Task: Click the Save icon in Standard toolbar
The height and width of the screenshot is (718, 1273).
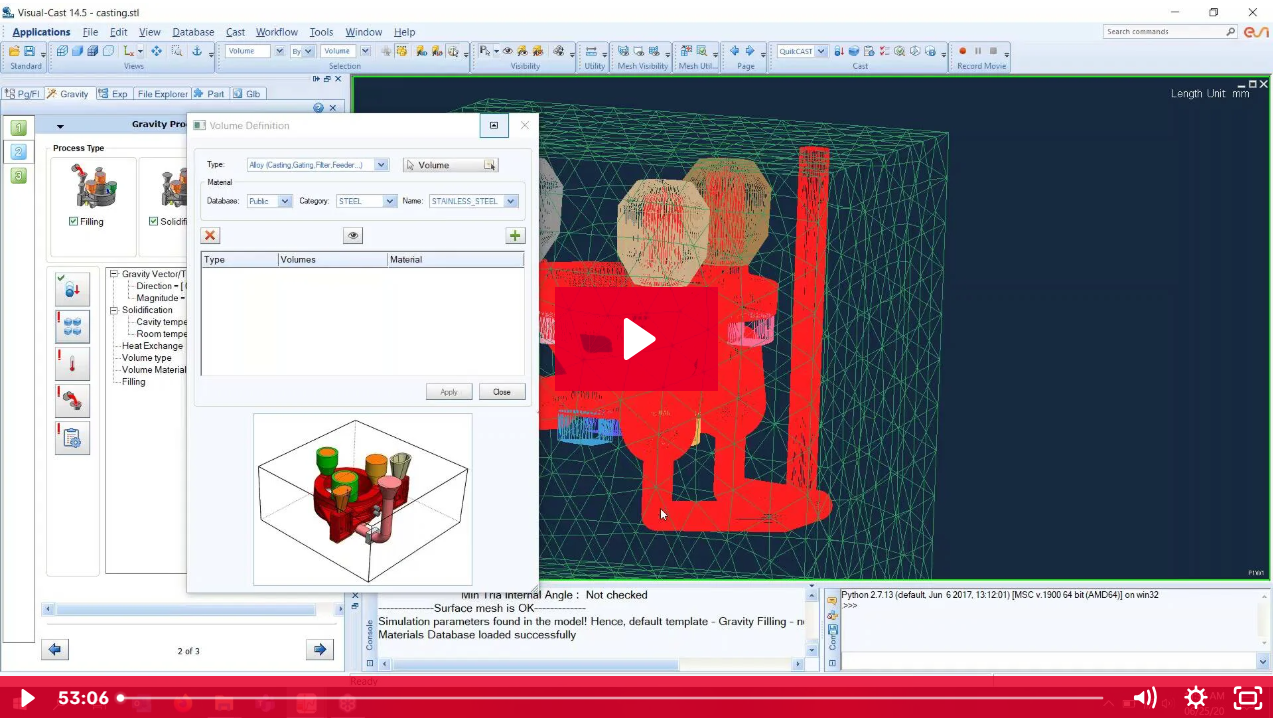Action: [x=30, y=51]
